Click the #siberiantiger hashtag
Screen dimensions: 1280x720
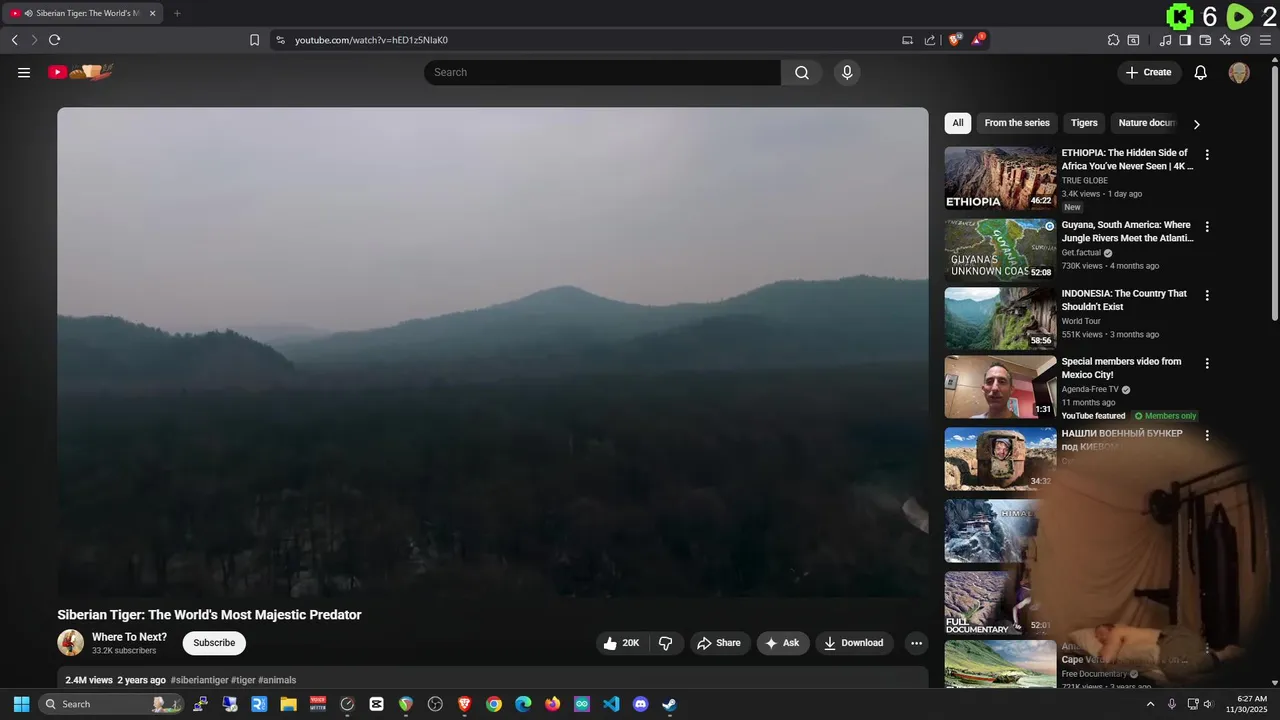[x=199, y=680]
